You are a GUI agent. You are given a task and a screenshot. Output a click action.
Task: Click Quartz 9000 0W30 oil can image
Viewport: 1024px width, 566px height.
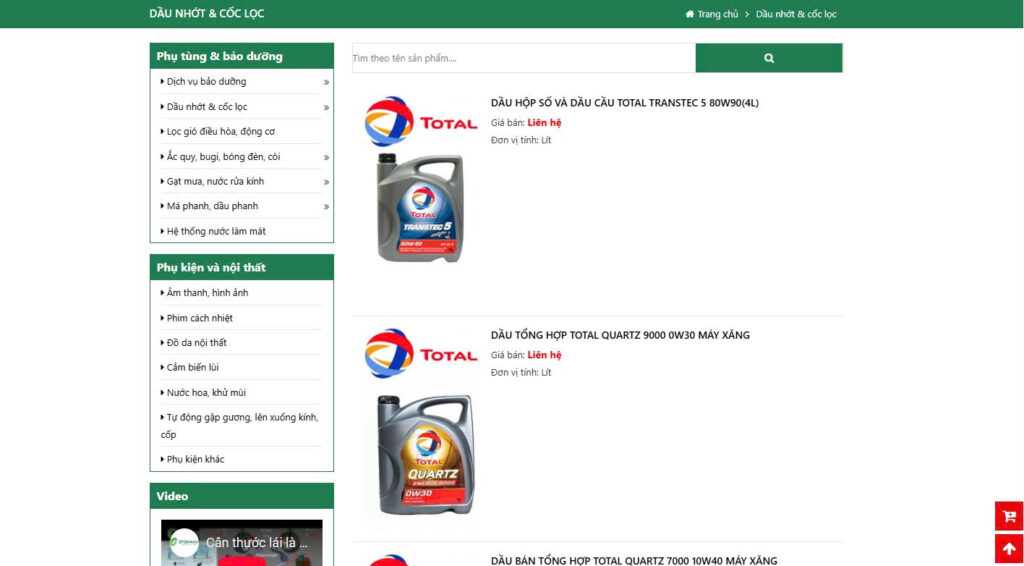click(425, 454)
